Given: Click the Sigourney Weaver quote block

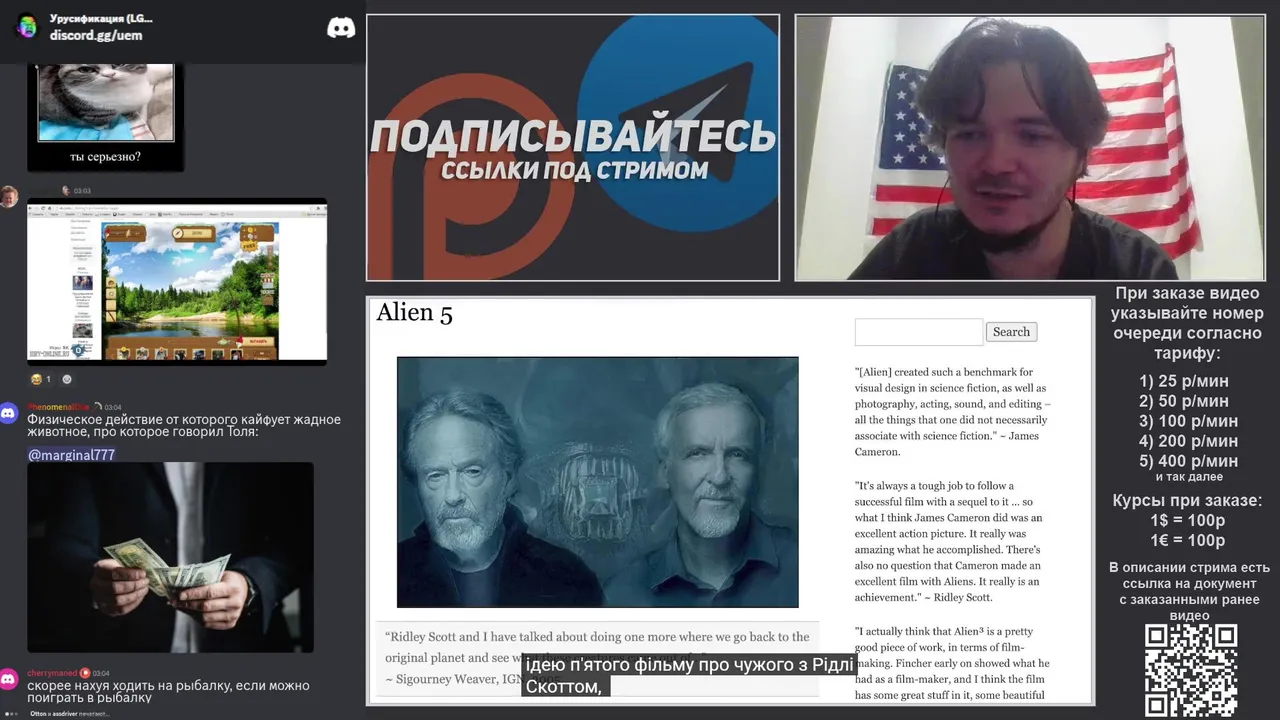Looking at the screenshot, I should pyautogui.click(x=597, y=658).
